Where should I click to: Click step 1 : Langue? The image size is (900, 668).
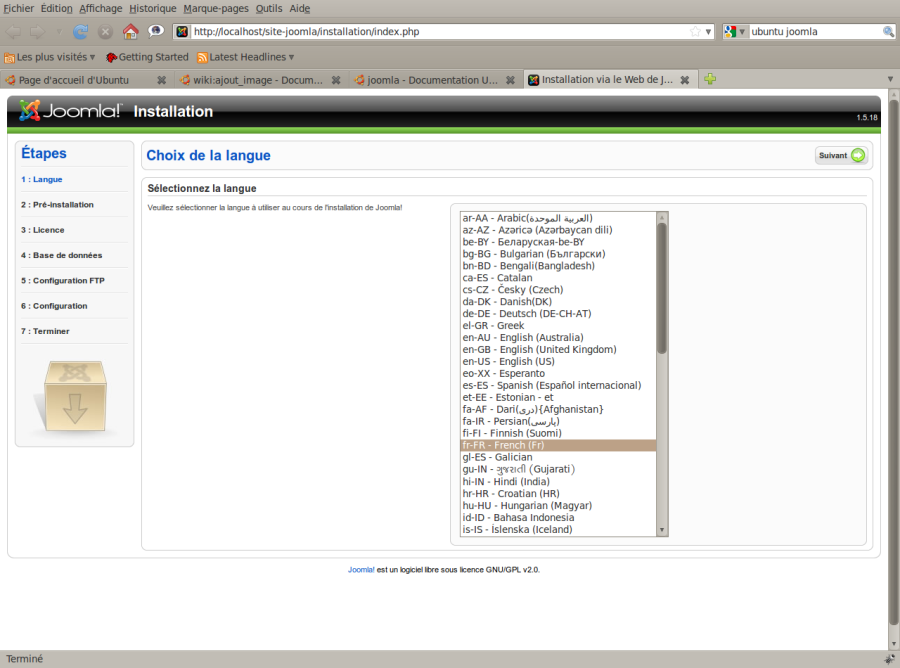pos(41,179)
